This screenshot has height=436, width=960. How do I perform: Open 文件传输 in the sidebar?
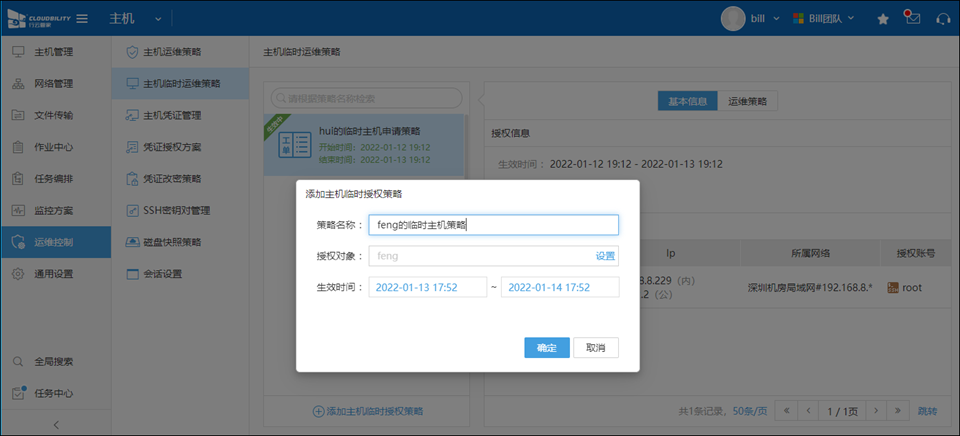pos(56,115)
